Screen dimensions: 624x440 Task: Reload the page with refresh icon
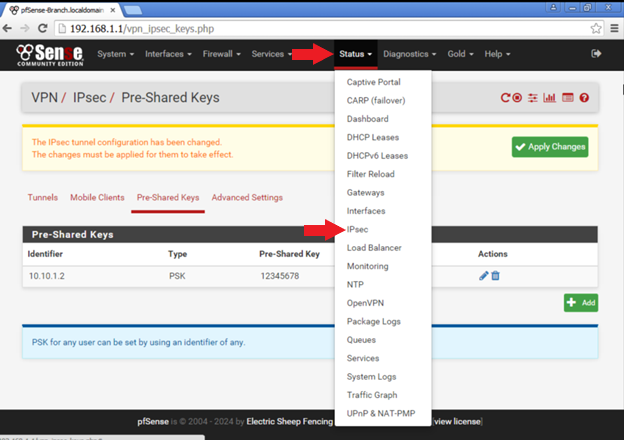(43, 28)
